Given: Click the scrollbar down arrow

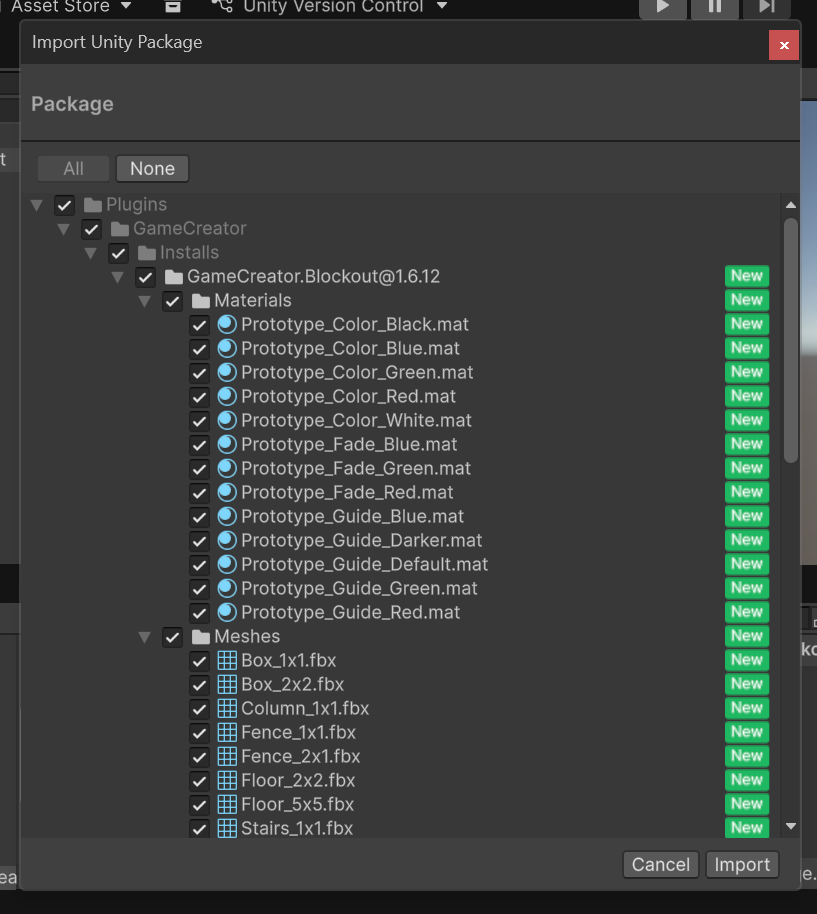Looking at the screenshot, I should 791,826.
